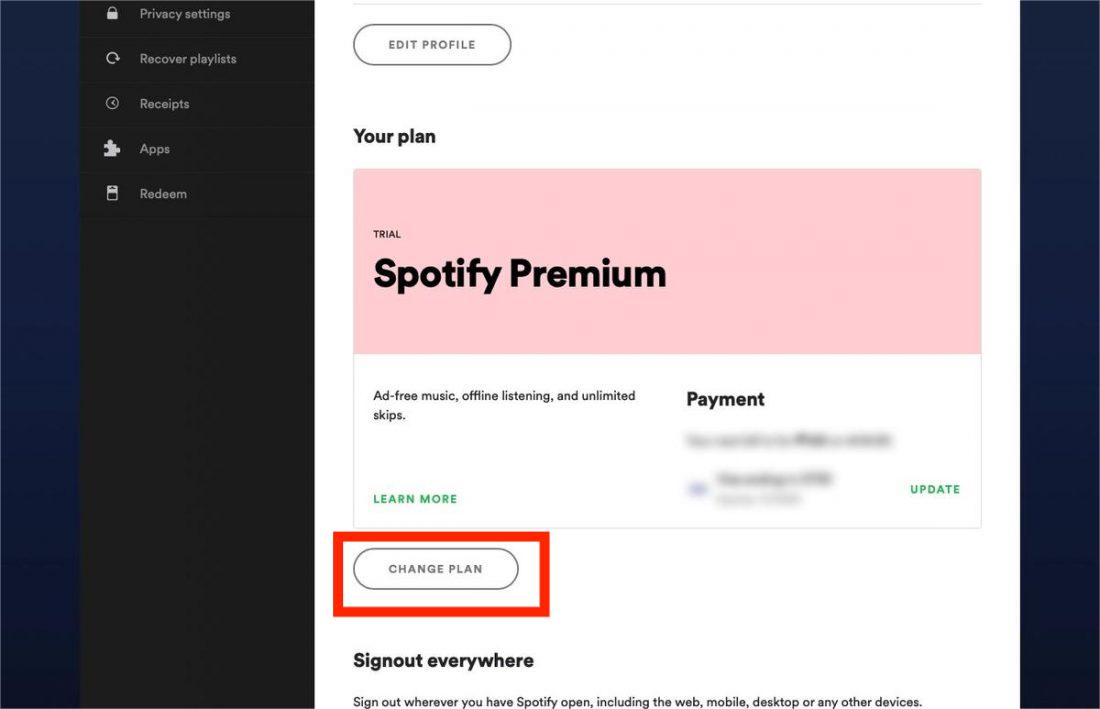Click the puzzle piece Apps icon

pos(112,149)
